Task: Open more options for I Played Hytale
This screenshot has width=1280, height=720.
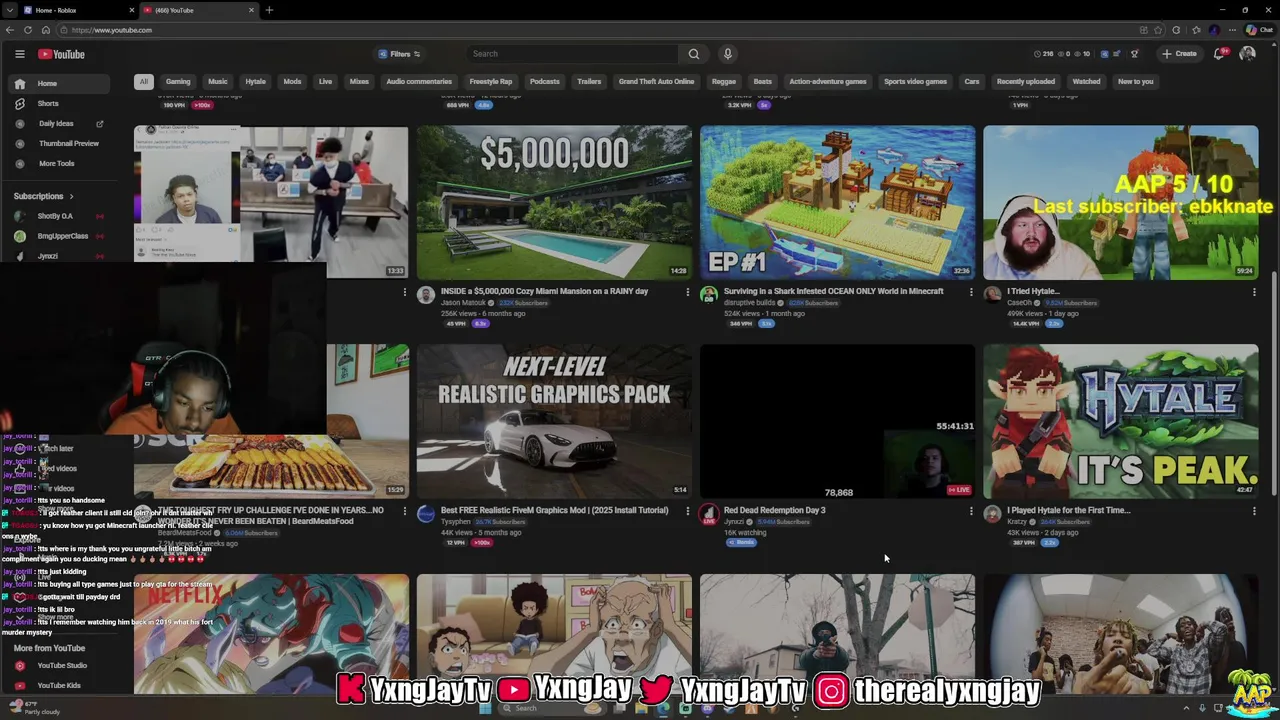Action: 1254,511
